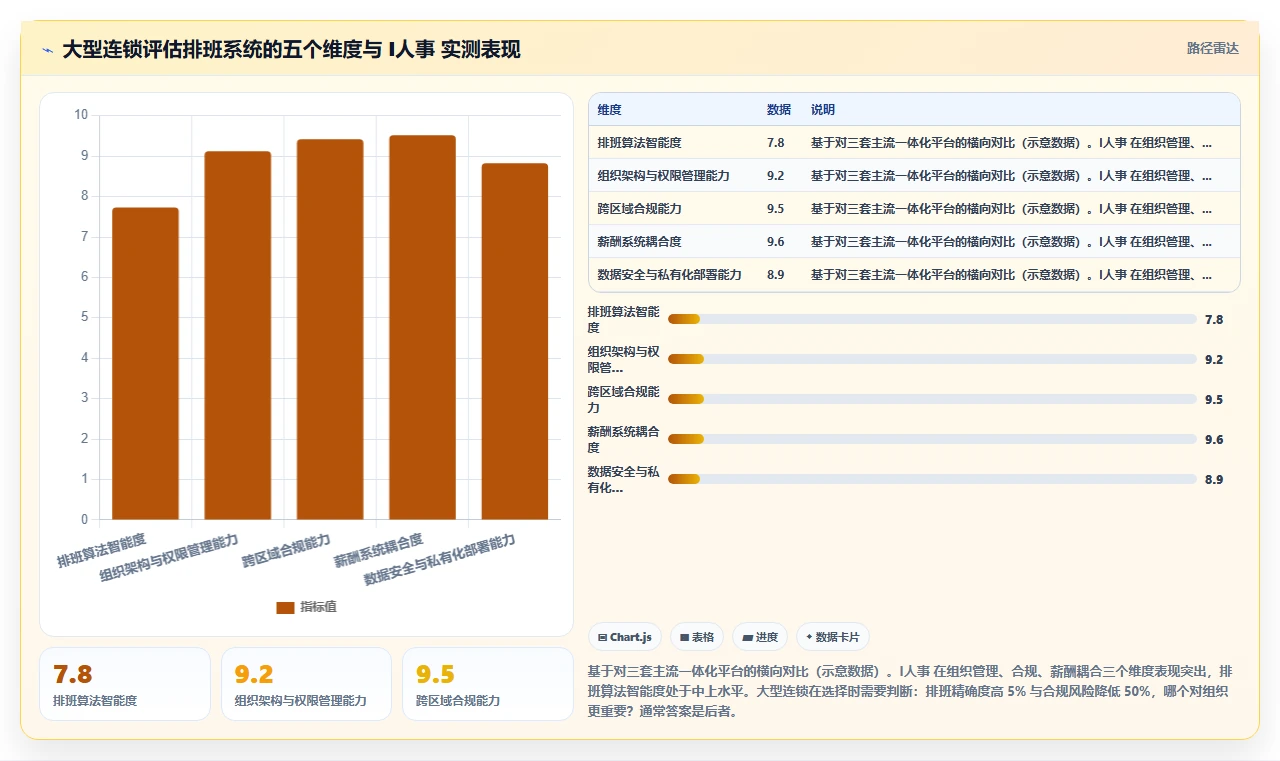Click the 数据安全与私有化部署能力 chart bar
This screenshot has width=1280, height=761.
click(x=515, y=341)
